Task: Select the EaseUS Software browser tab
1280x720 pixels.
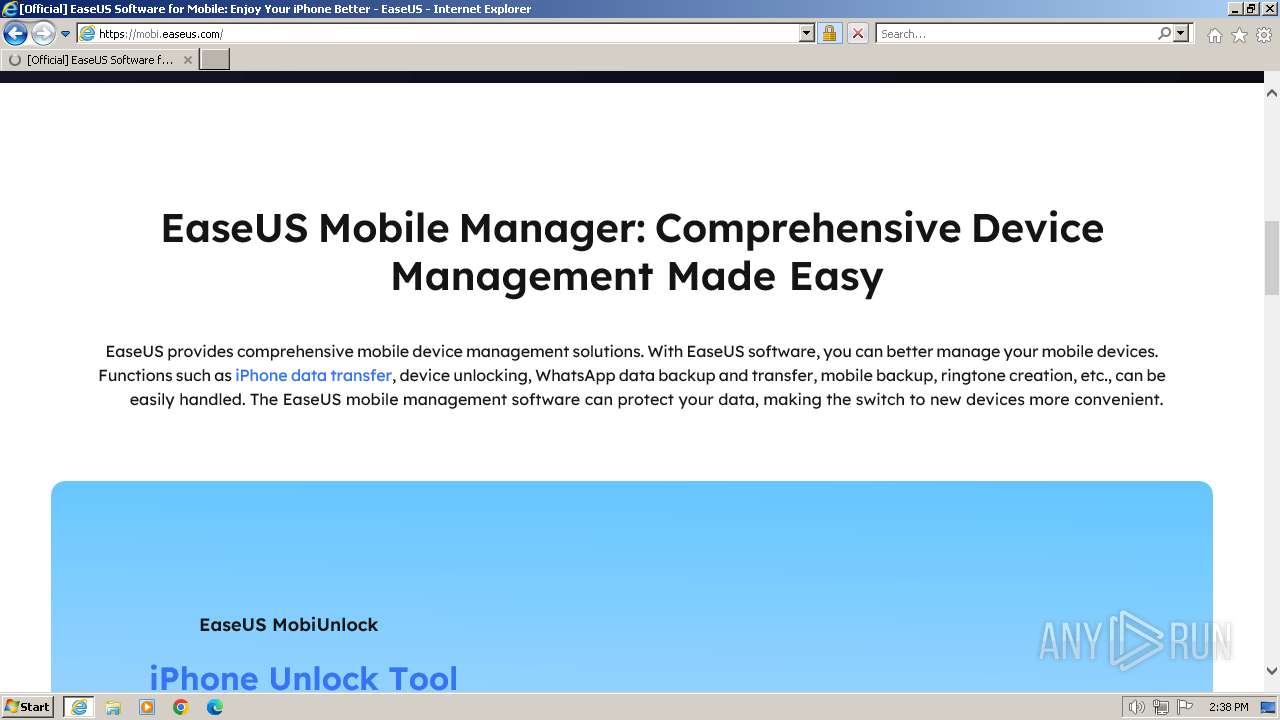Action: tap(99, 60)
